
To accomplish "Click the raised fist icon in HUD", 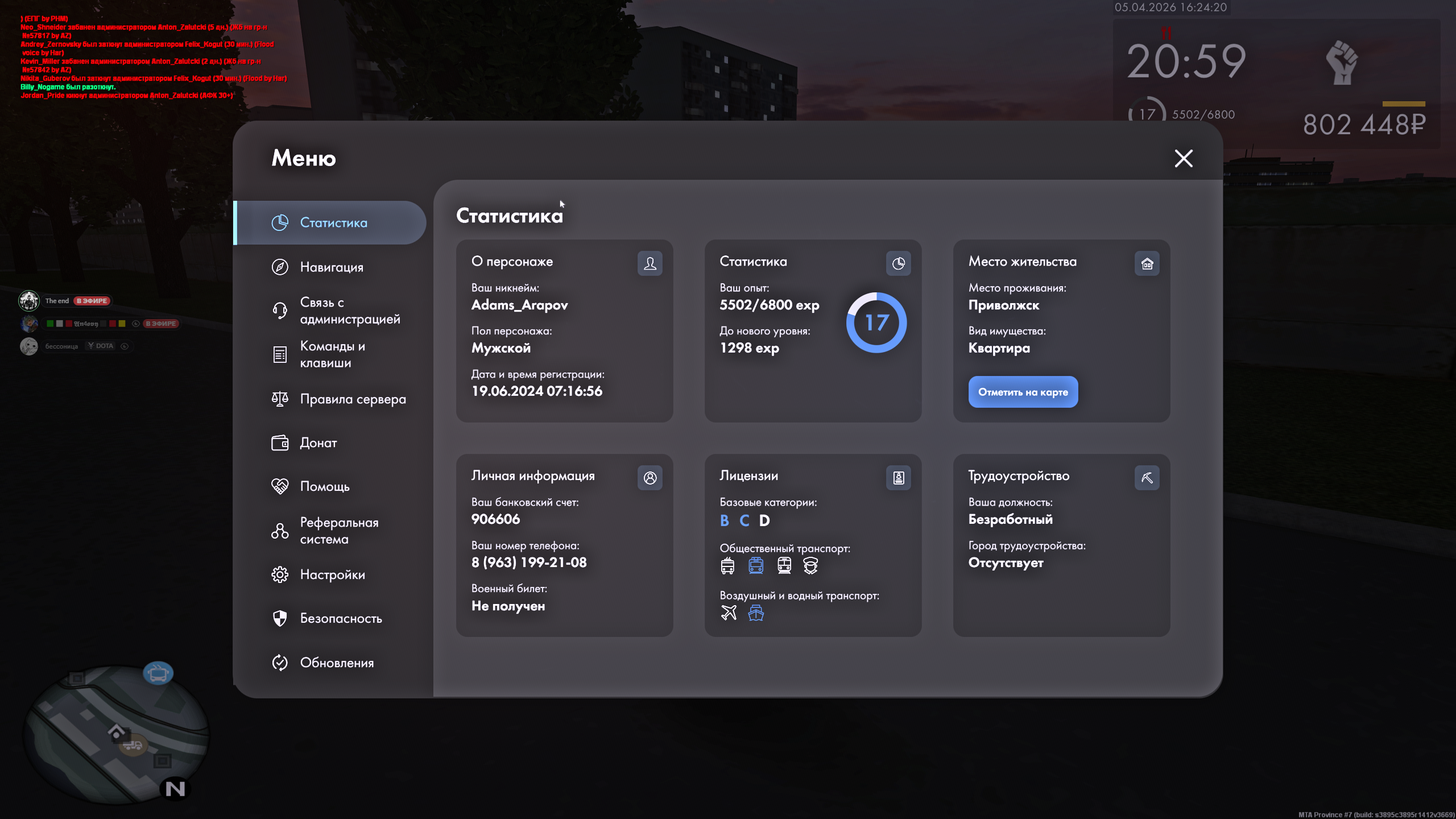I will pos(1342,63).
